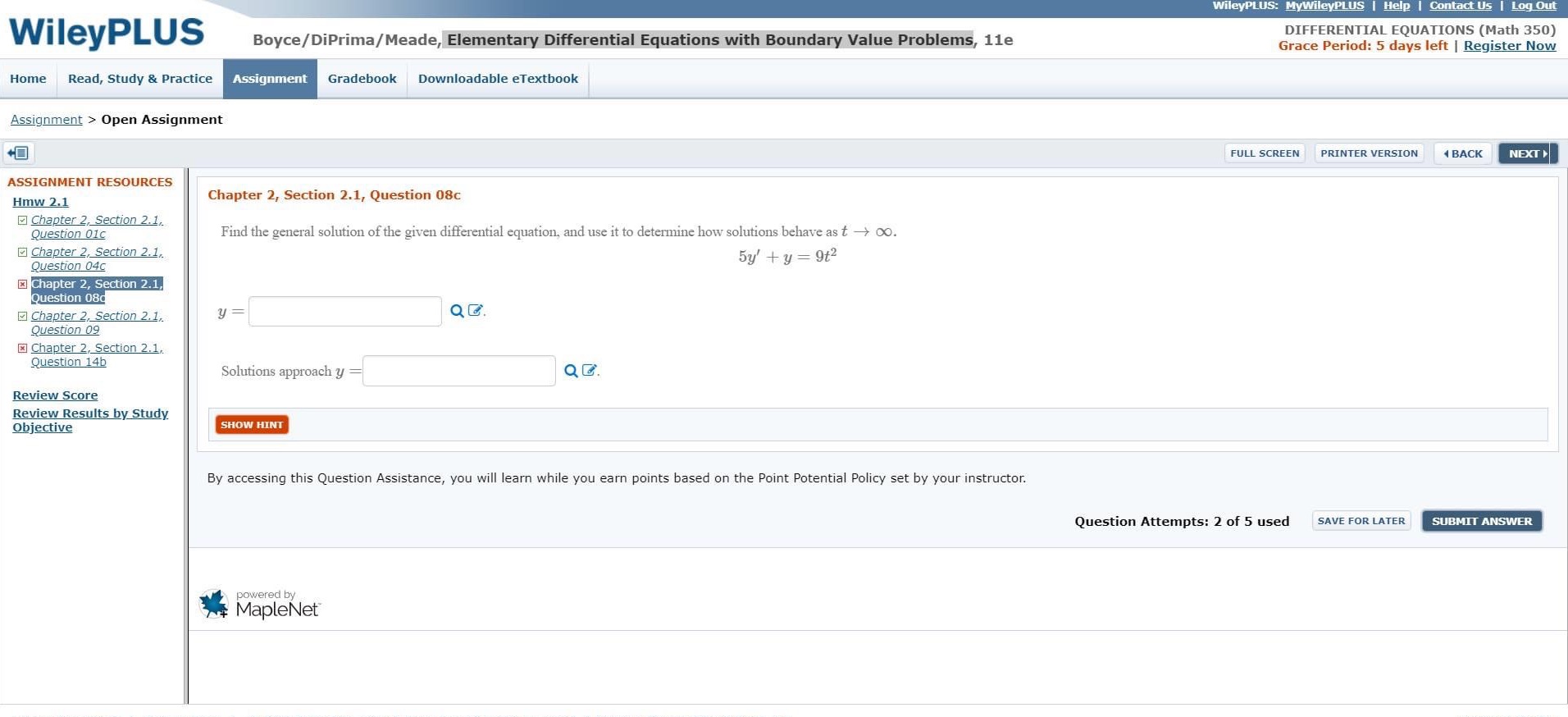
Task: Focus the y = answer field
Action: click(x=345, y=311)
